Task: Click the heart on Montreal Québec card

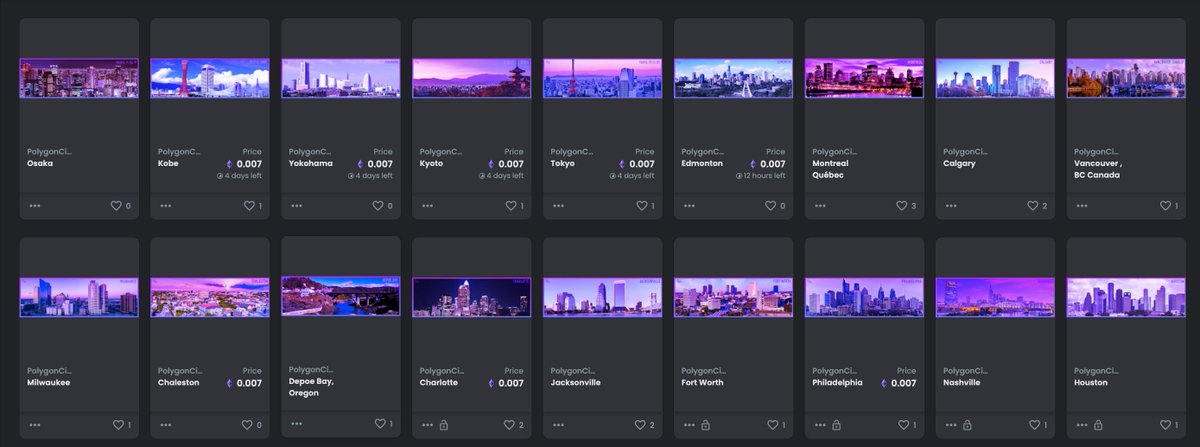Action: point(903,206)
